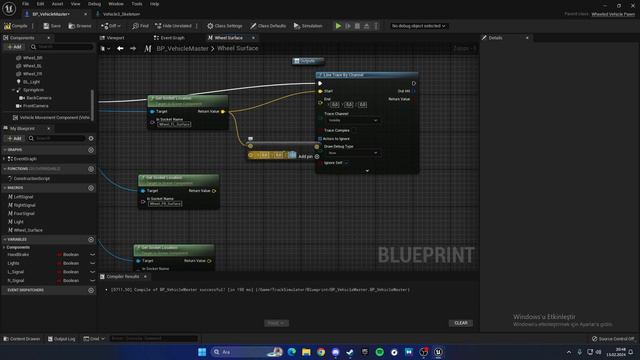The image size is (640, 360).
Task: Add event dispatcher via plus icon
Action: pyautogui.click(x=91, y=290)
